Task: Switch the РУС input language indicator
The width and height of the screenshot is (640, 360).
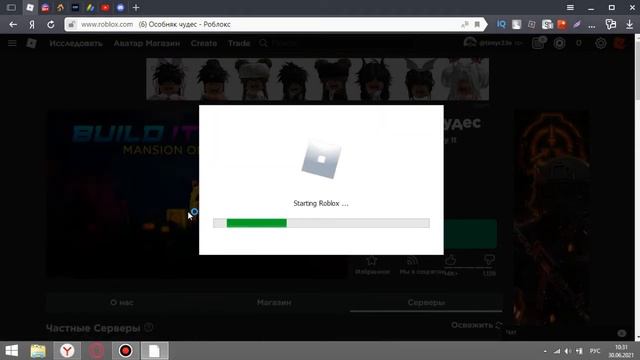Action: (x=595, y=351)
